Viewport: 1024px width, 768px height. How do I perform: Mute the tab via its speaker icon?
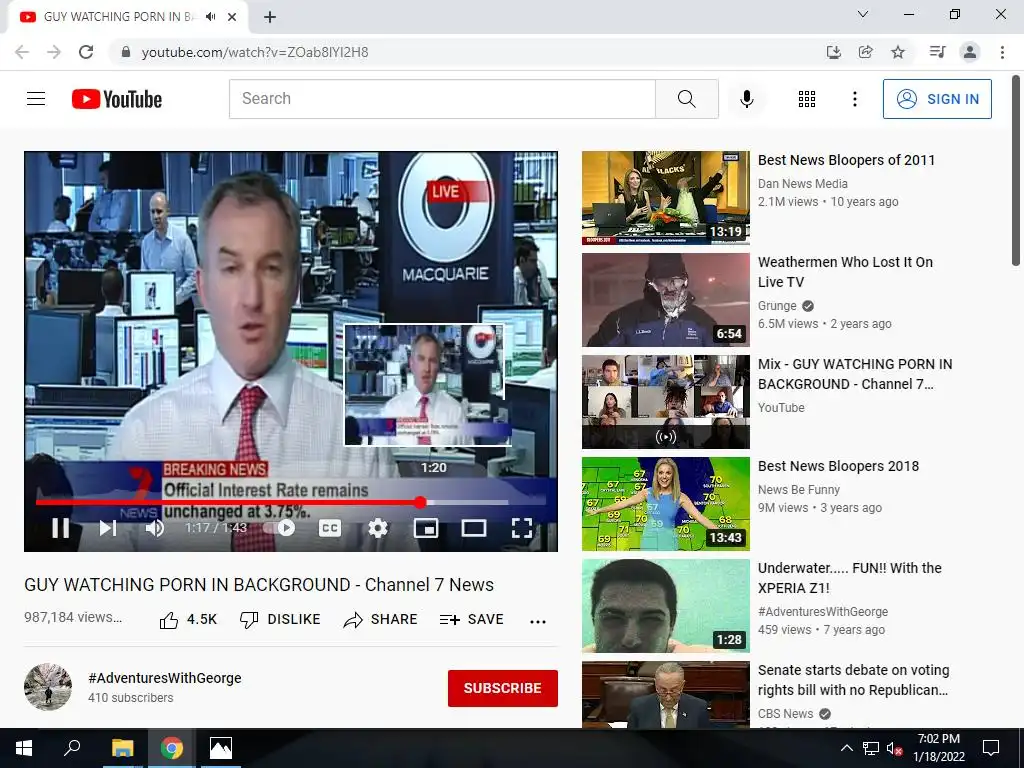(x=210, y=17)
